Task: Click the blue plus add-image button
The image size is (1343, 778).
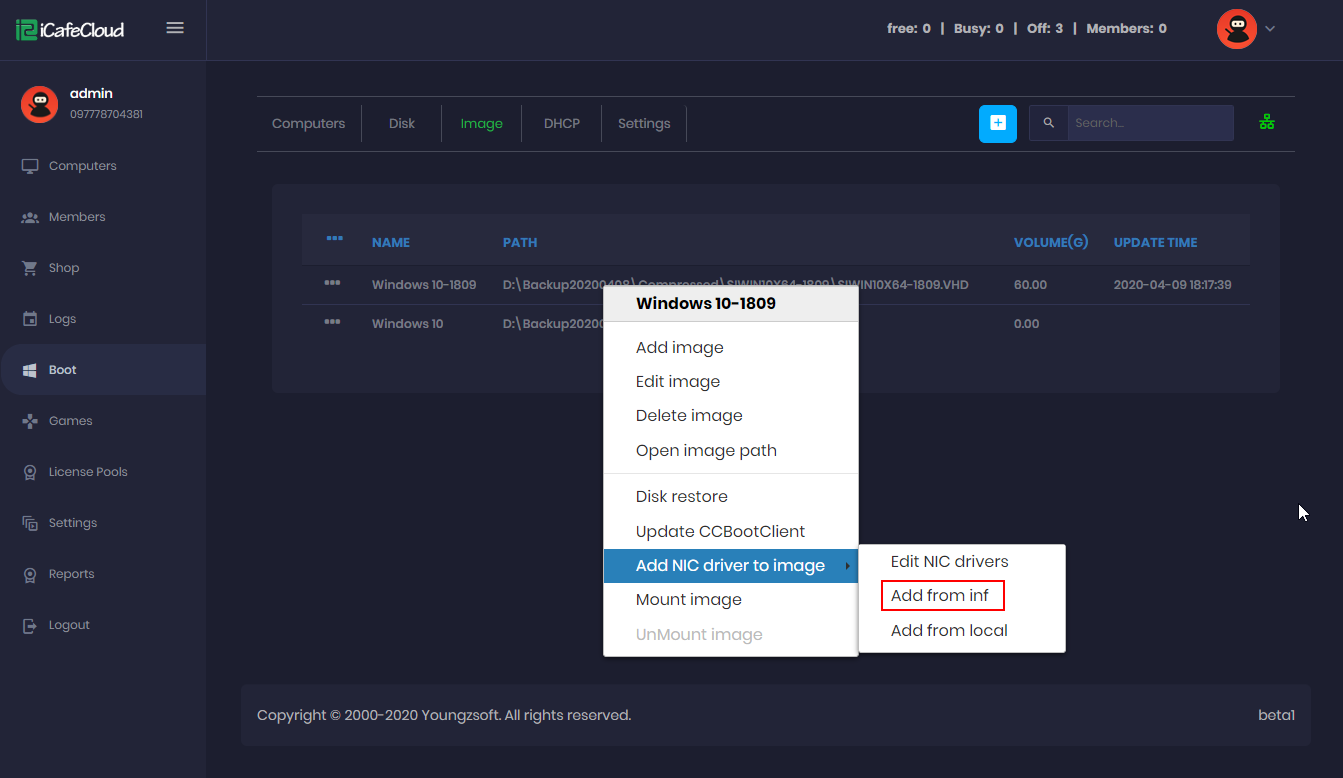Action: [997, 122]
